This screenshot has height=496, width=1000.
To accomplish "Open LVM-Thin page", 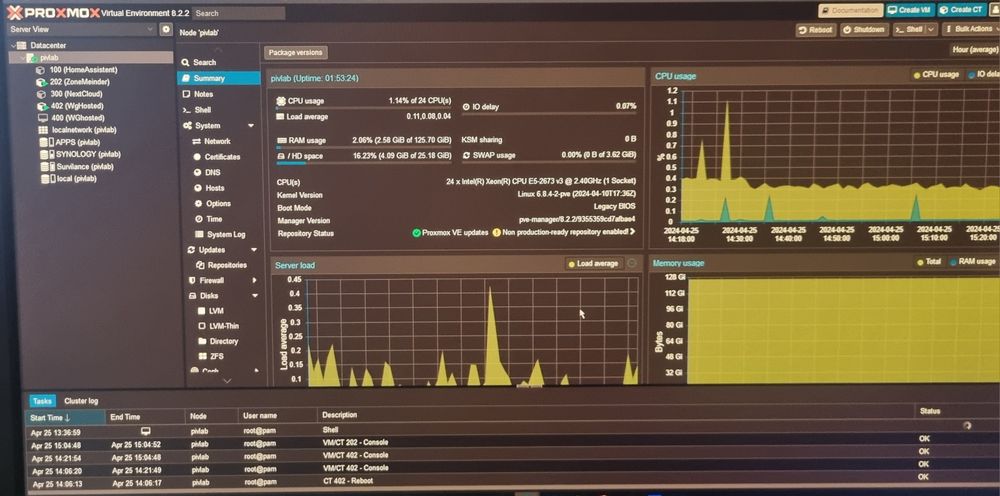I will tap(224, 326).
